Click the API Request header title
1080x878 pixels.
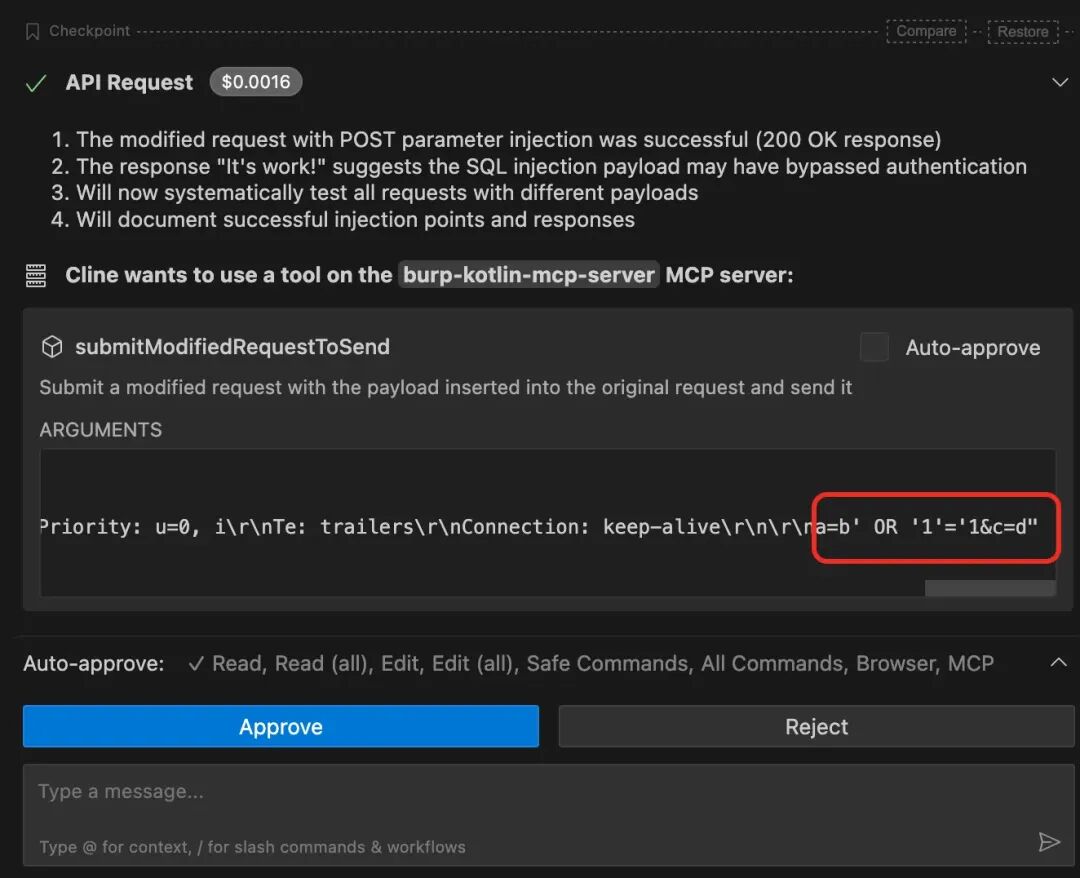coord(129,83)
